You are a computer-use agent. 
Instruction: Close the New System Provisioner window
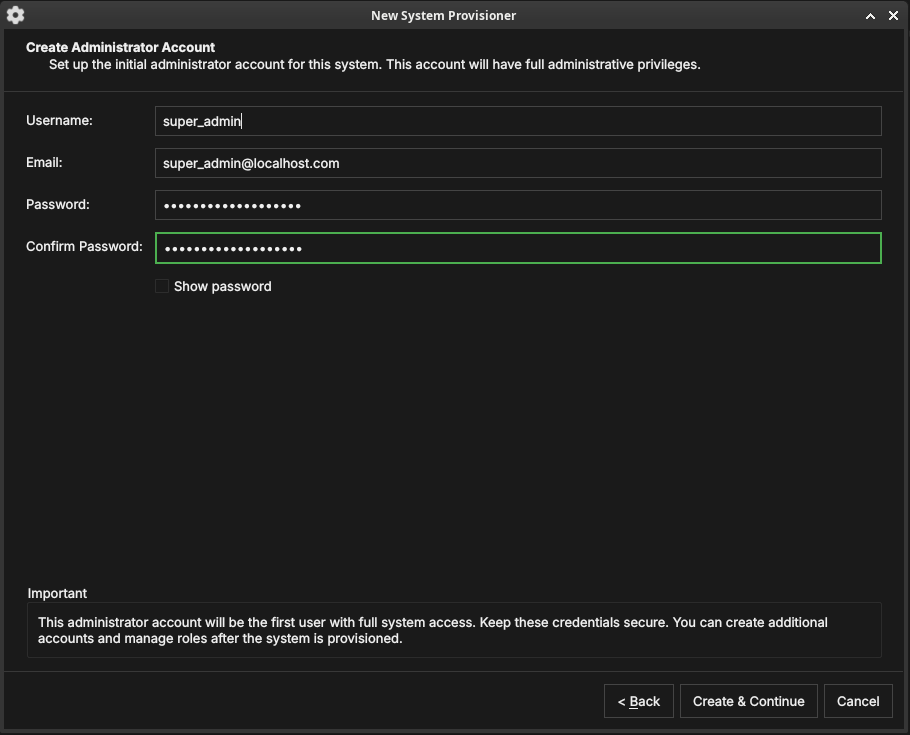(x=893, y=16)
